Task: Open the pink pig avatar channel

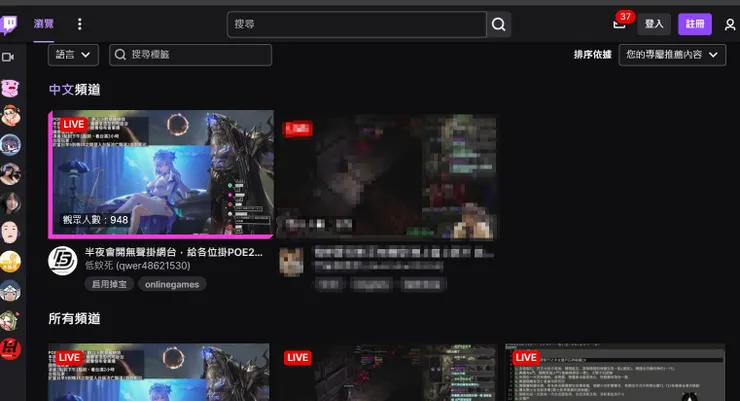Action: point(10,88)
